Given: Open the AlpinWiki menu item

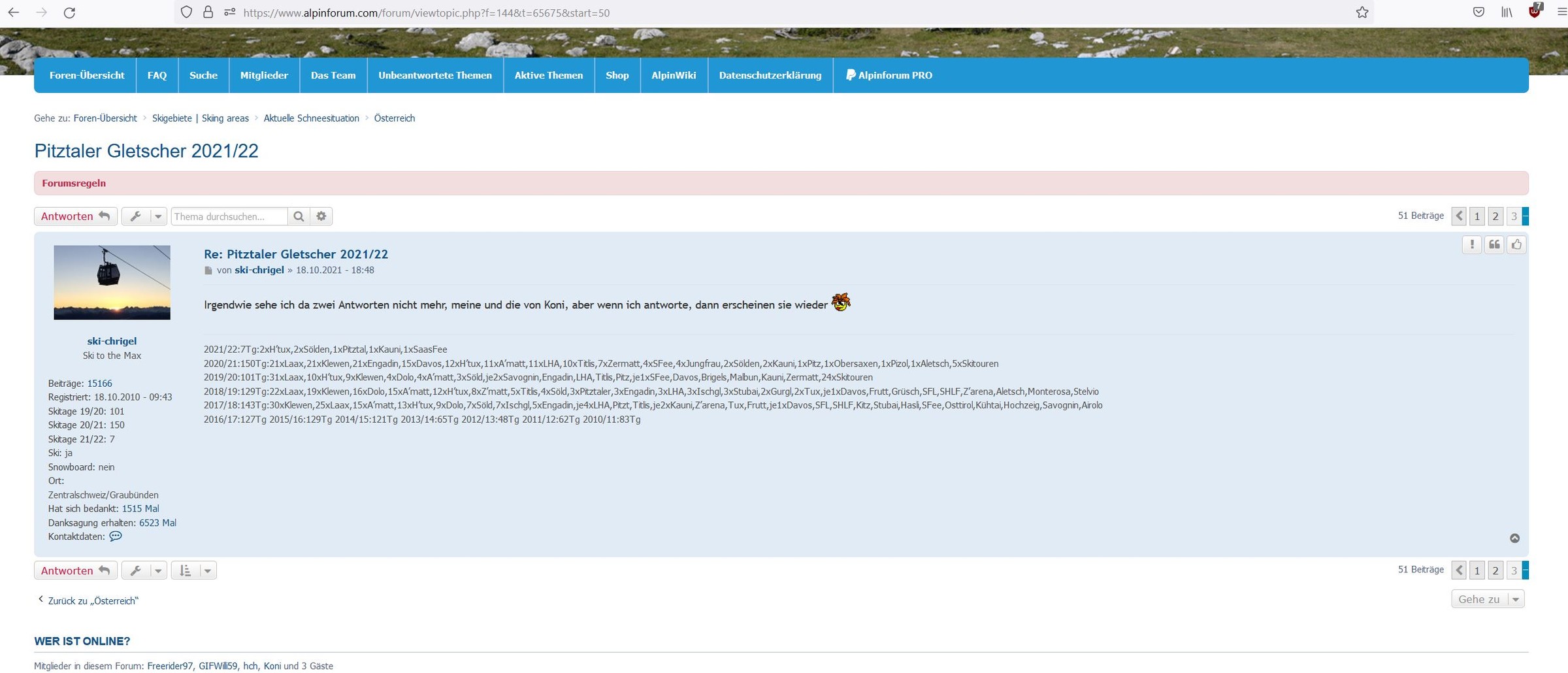Looking at the screenshot, I should click(x=673, y=75).
